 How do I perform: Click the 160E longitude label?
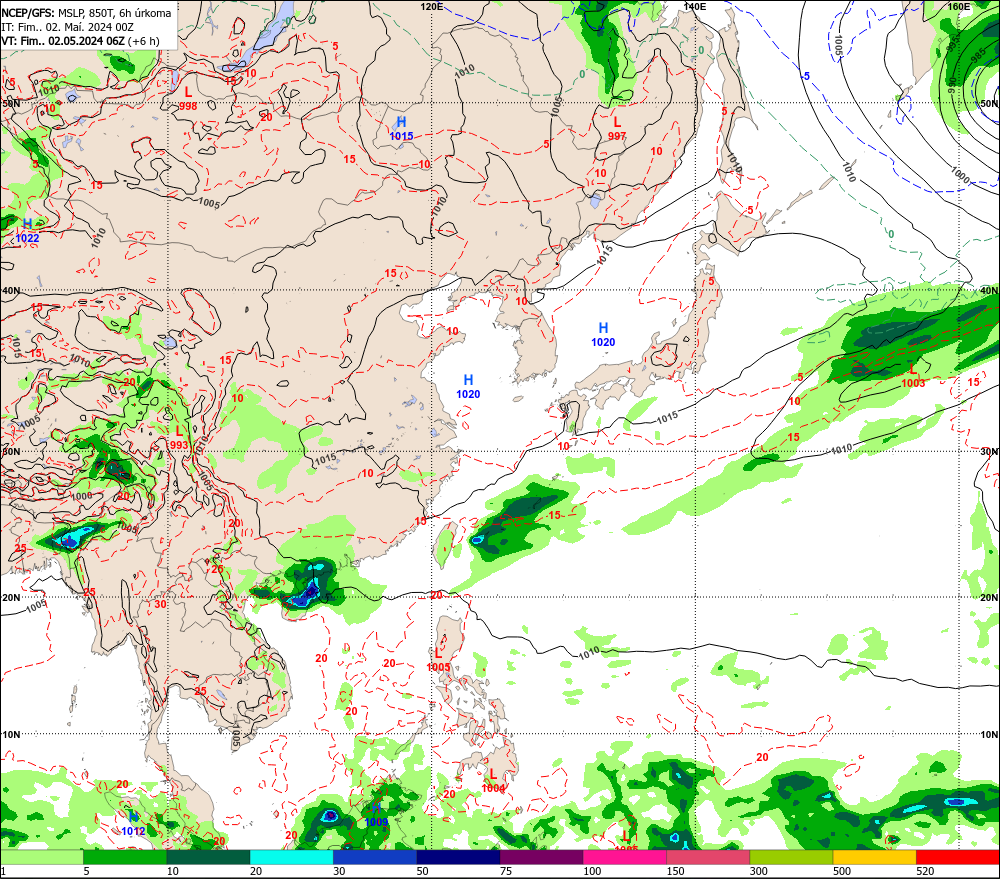coord(958,6)
